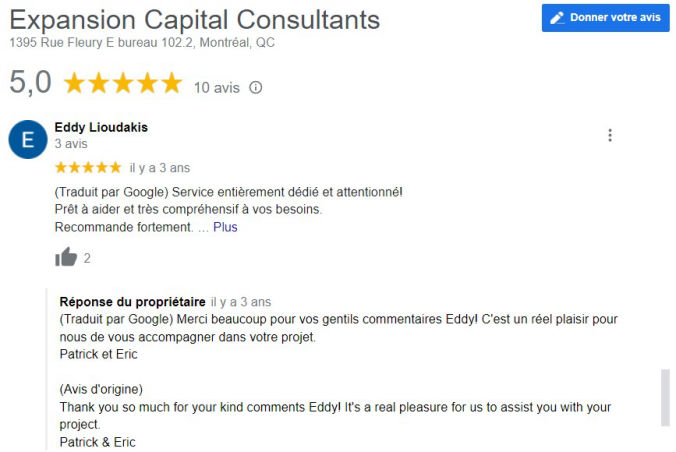Click the Expansion Capital Consultants title
The width and height of the screenshot is (676, 452).
pos(195,20)
